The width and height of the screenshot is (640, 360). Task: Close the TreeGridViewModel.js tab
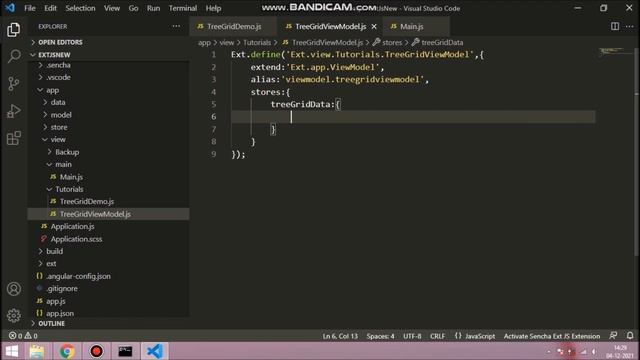click(374, 27)
